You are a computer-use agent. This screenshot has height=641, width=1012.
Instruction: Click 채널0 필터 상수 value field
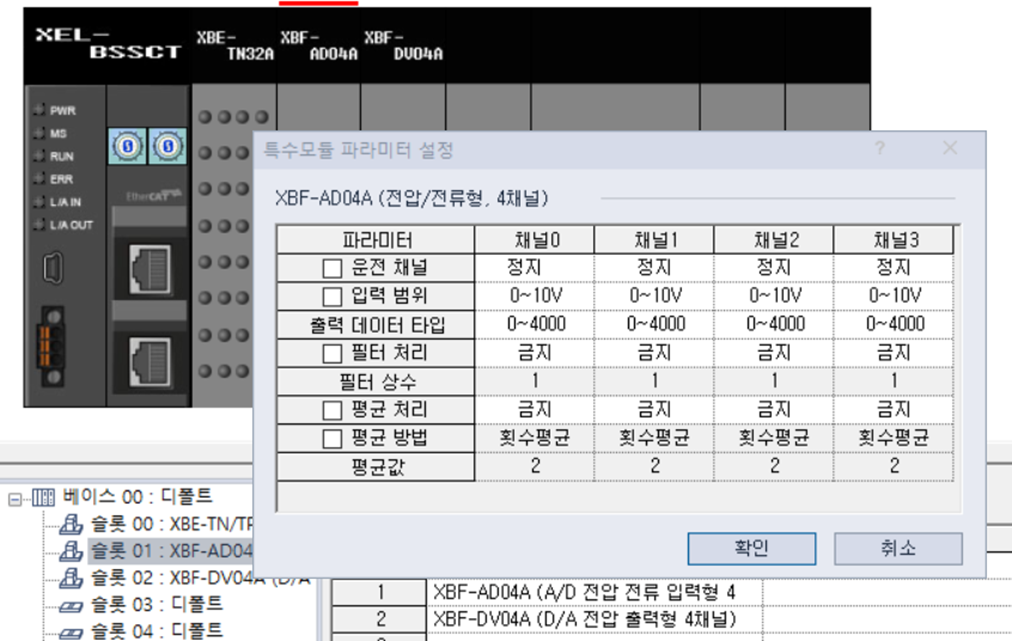pos(534,382)
